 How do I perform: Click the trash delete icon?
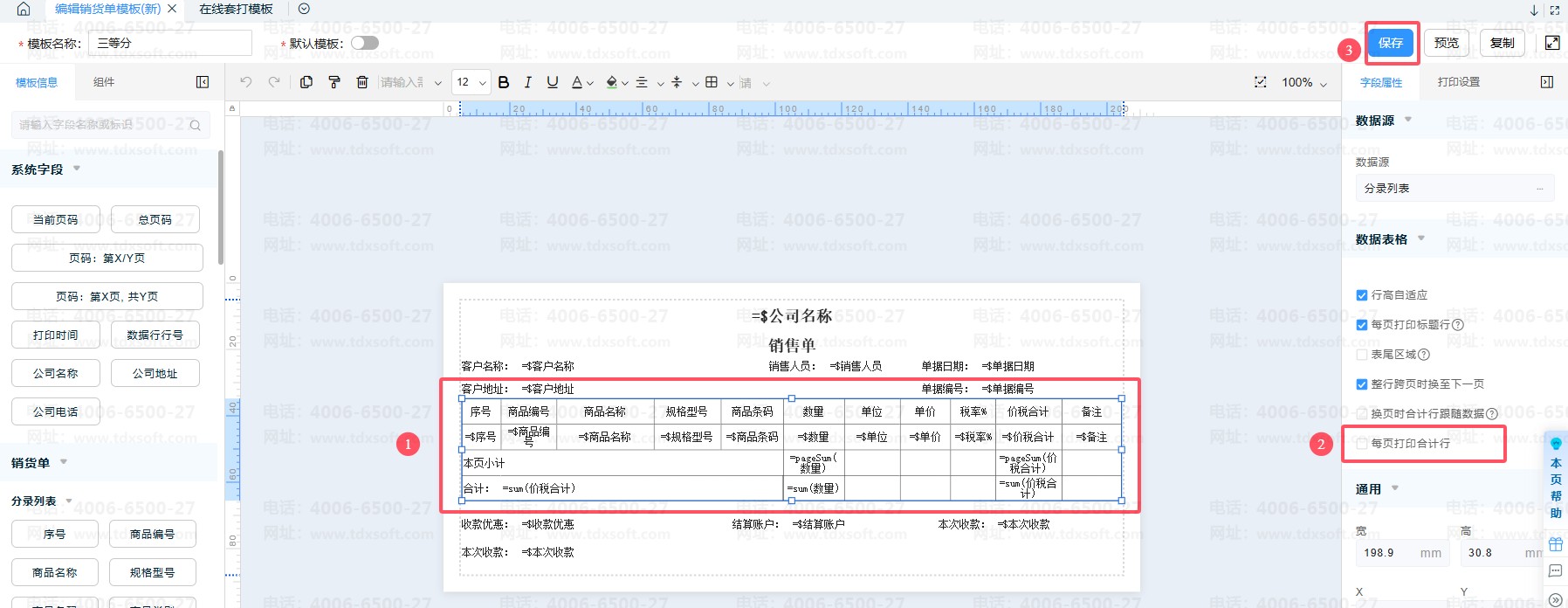click(362, 82)
